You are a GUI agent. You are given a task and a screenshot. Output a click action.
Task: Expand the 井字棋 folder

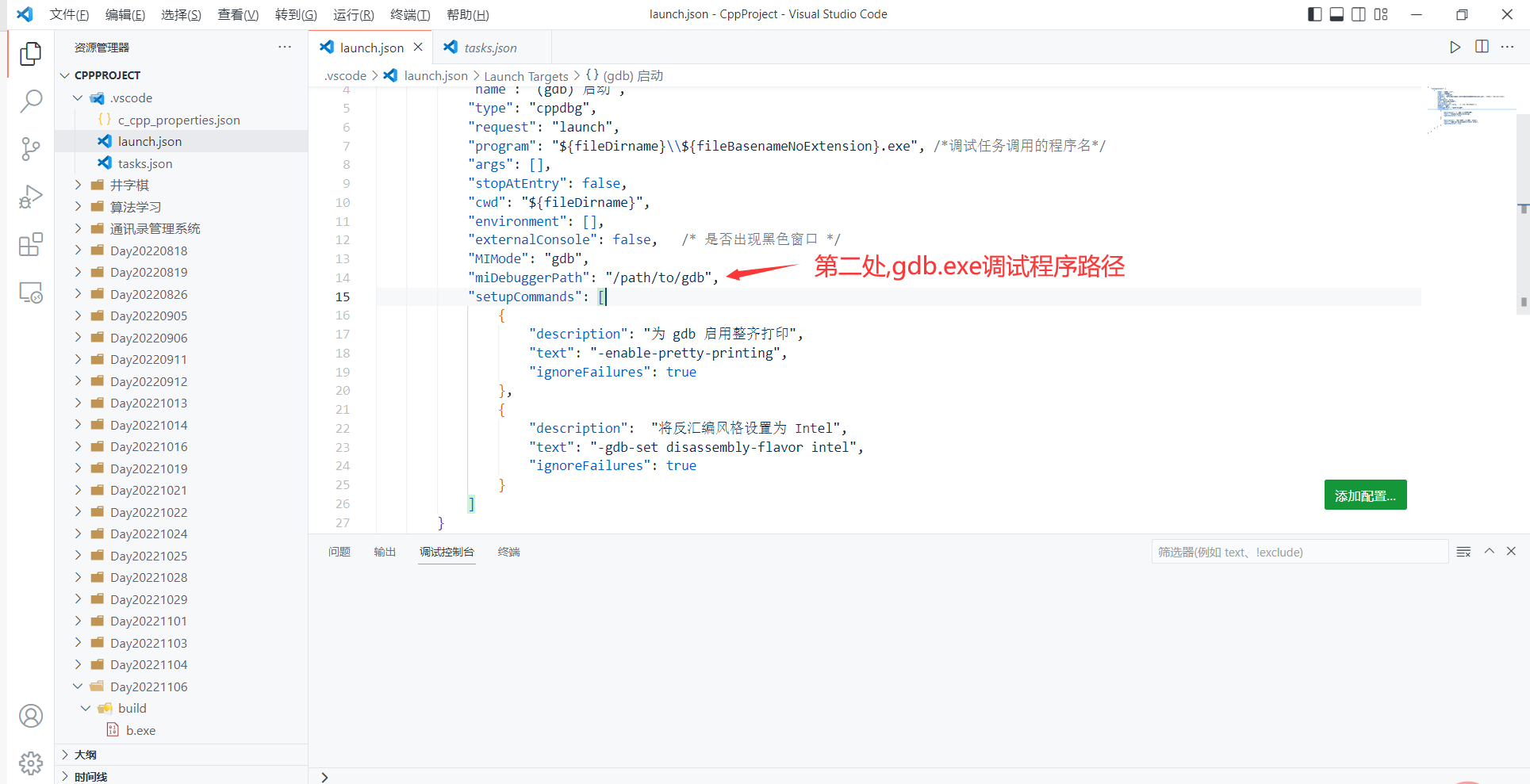coord(78,185)
